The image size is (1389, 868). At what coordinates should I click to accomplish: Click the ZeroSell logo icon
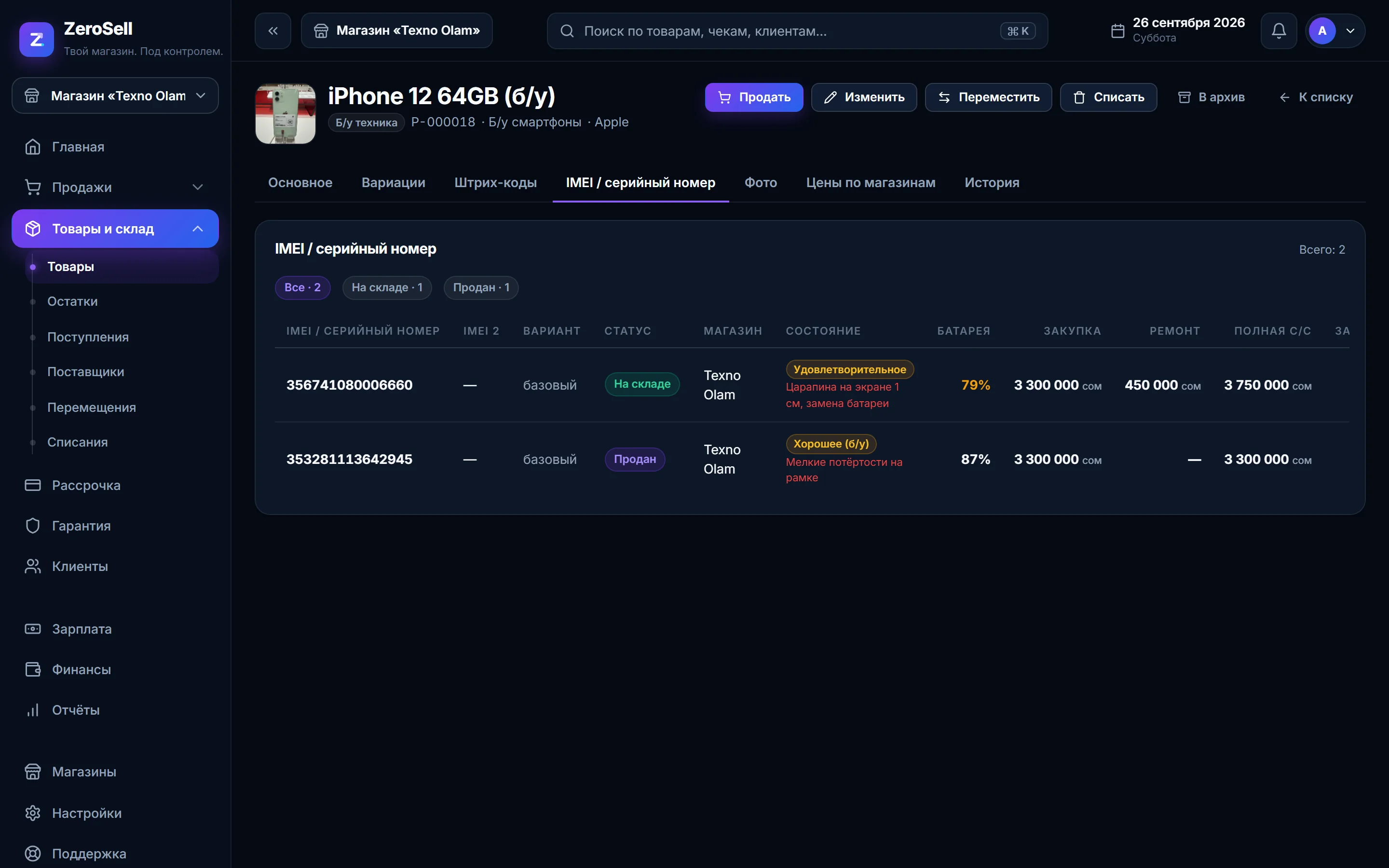(x=36, y=39)
